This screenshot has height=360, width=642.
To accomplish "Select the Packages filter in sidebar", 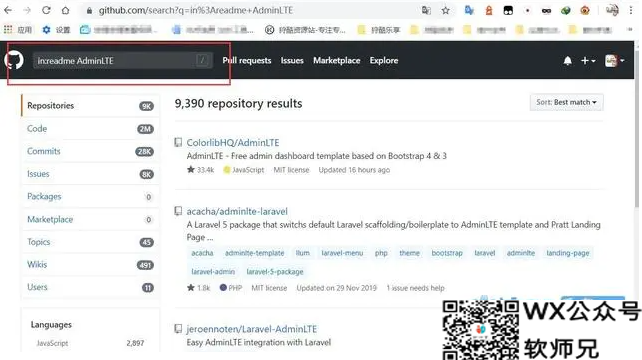I will (x=90, y=197).
